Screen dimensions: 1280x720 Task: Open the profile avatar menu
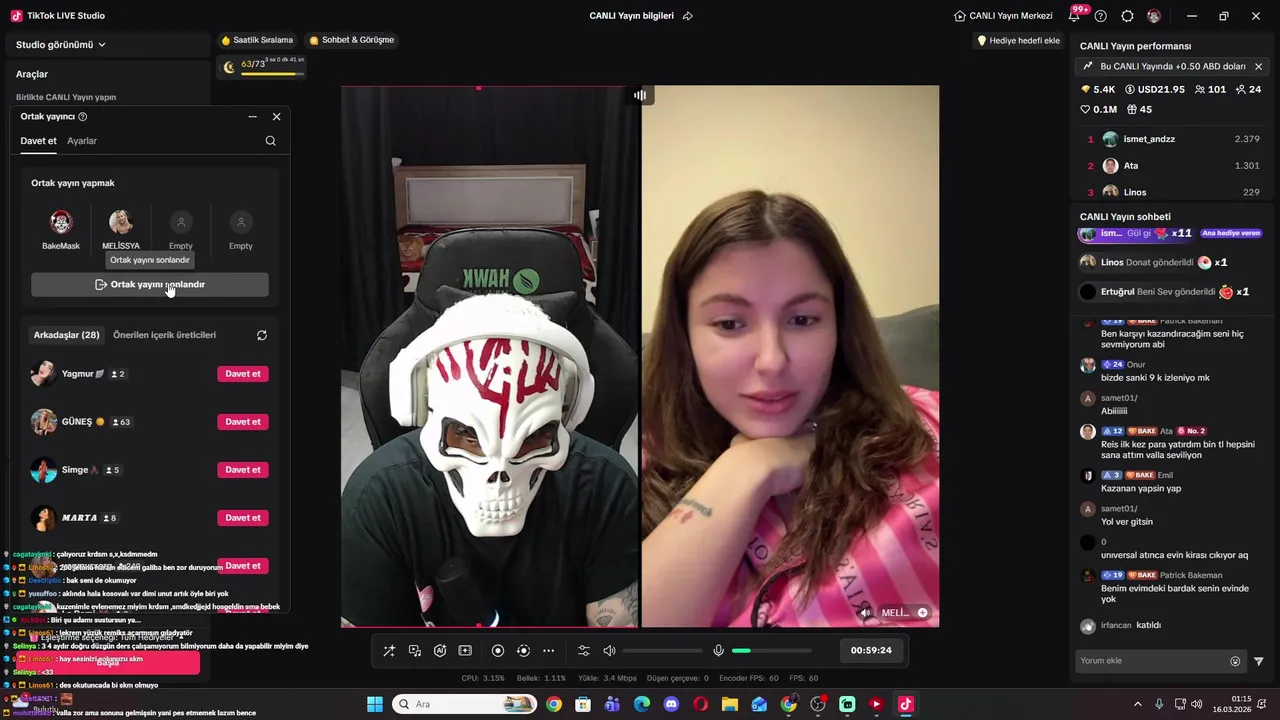(x=1154, y=16)
